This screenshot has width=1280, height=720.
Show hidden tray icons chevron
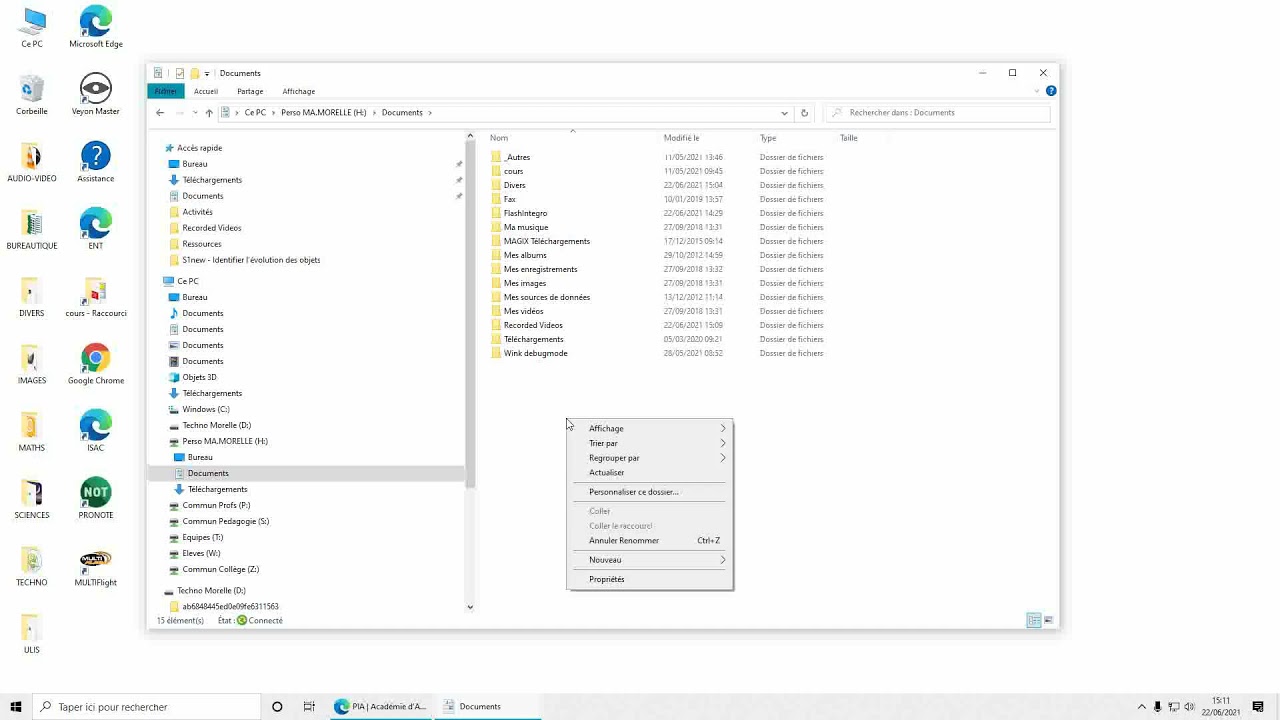tap(1142, 707)
